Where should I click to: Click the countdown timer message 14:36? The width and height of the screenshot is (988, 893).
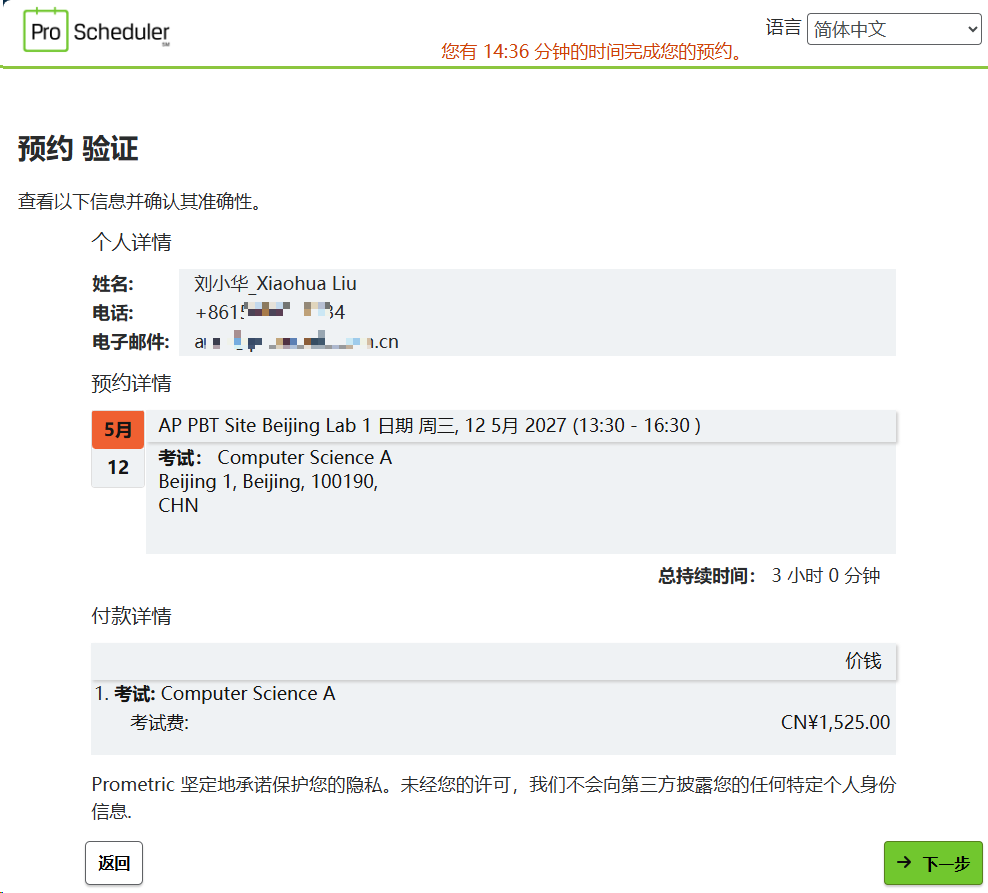pyautogui.click(x=592, y=52)
